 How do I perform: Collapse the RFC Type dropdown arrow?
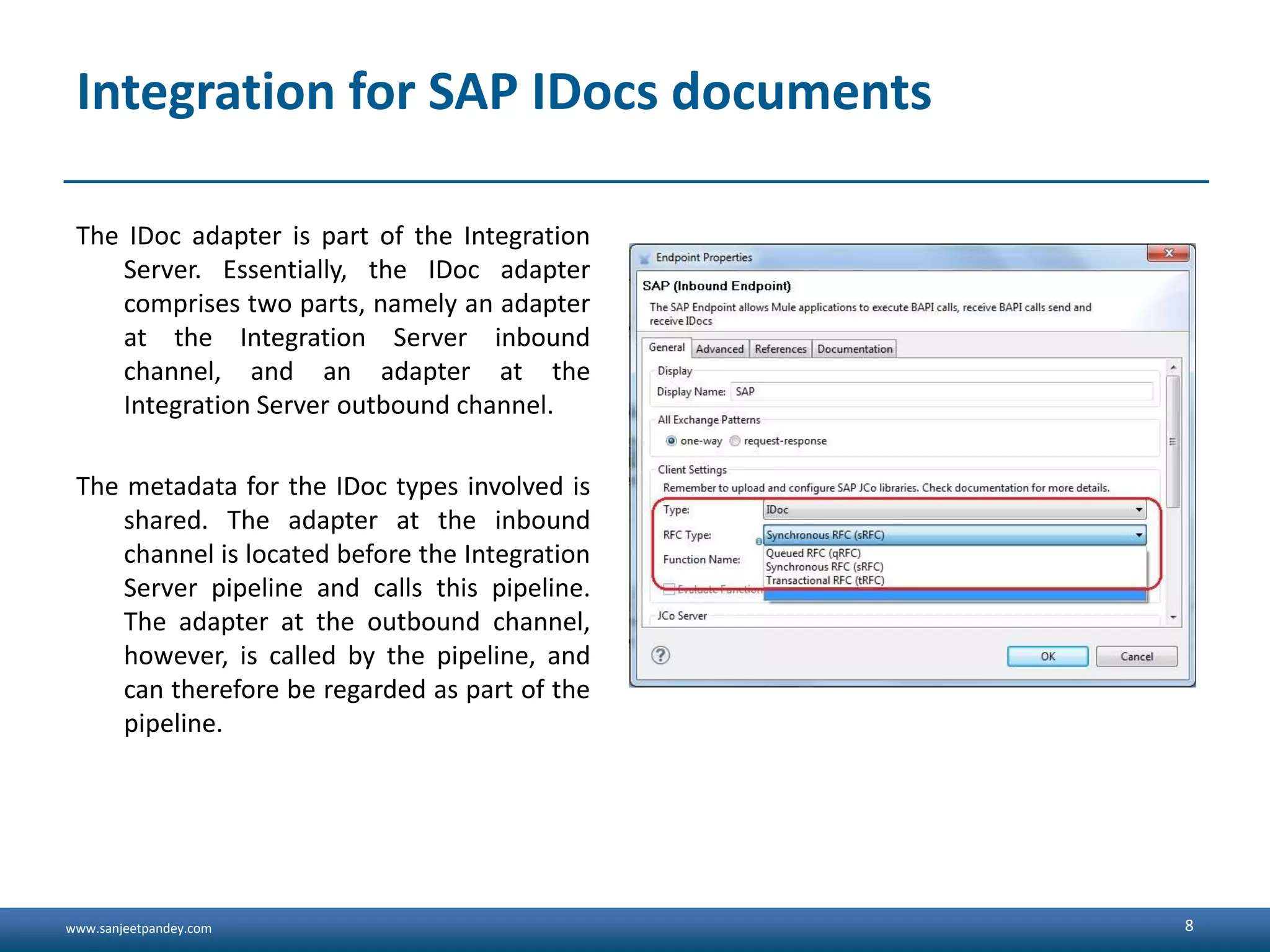click(1139, 535)
